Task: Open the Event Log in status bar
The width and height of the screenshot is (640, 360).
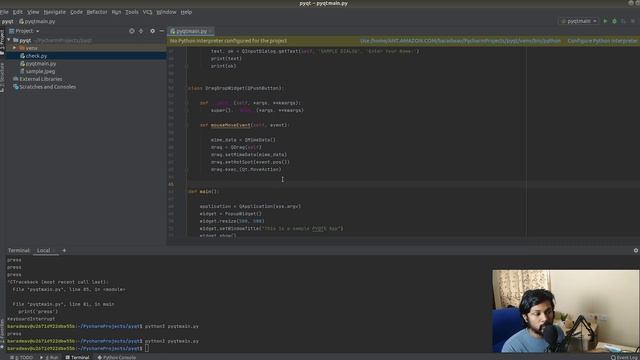Action: [x=625, y=357]
